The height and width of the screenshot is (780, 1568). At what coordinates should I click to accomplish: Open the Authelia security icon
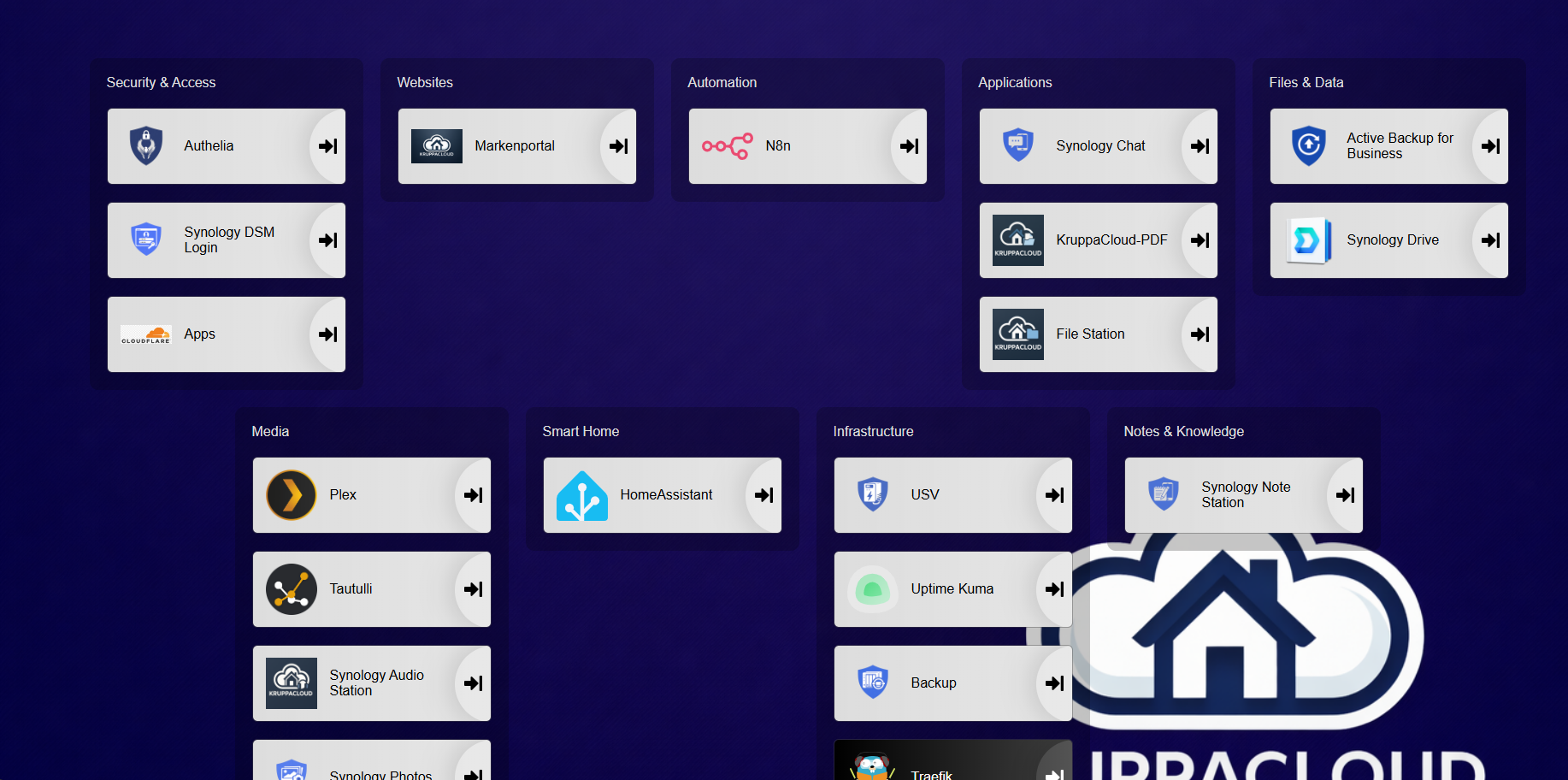coord(145,145)
